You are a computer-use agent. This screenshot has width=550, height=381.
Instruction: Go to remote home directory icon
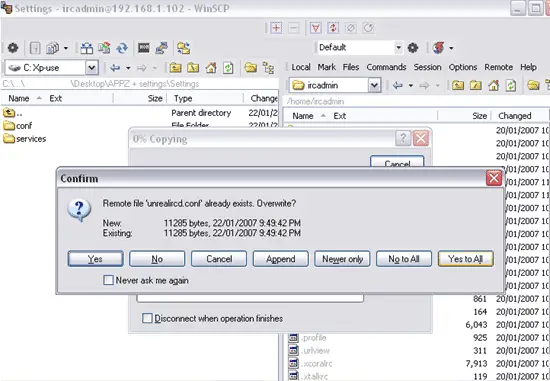(x=494, y=85)
